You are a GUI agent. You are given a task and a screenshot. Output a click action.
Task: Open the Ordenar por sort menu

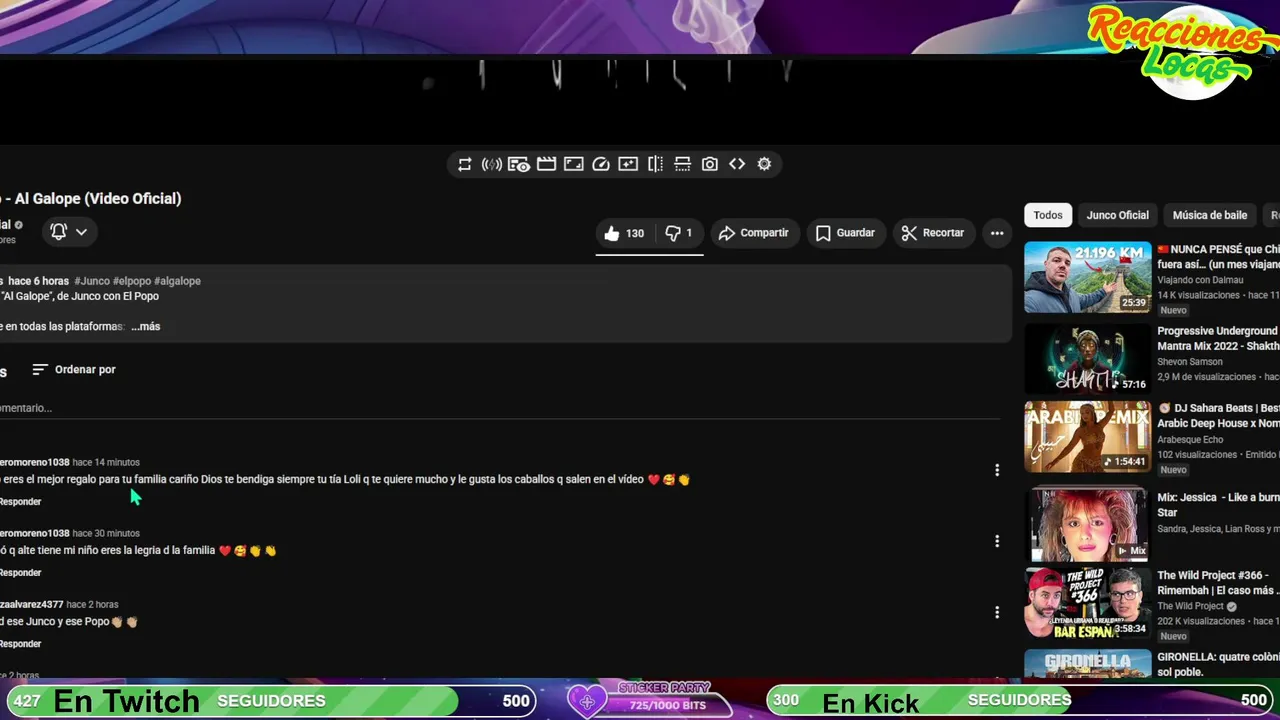coord(74,370)
